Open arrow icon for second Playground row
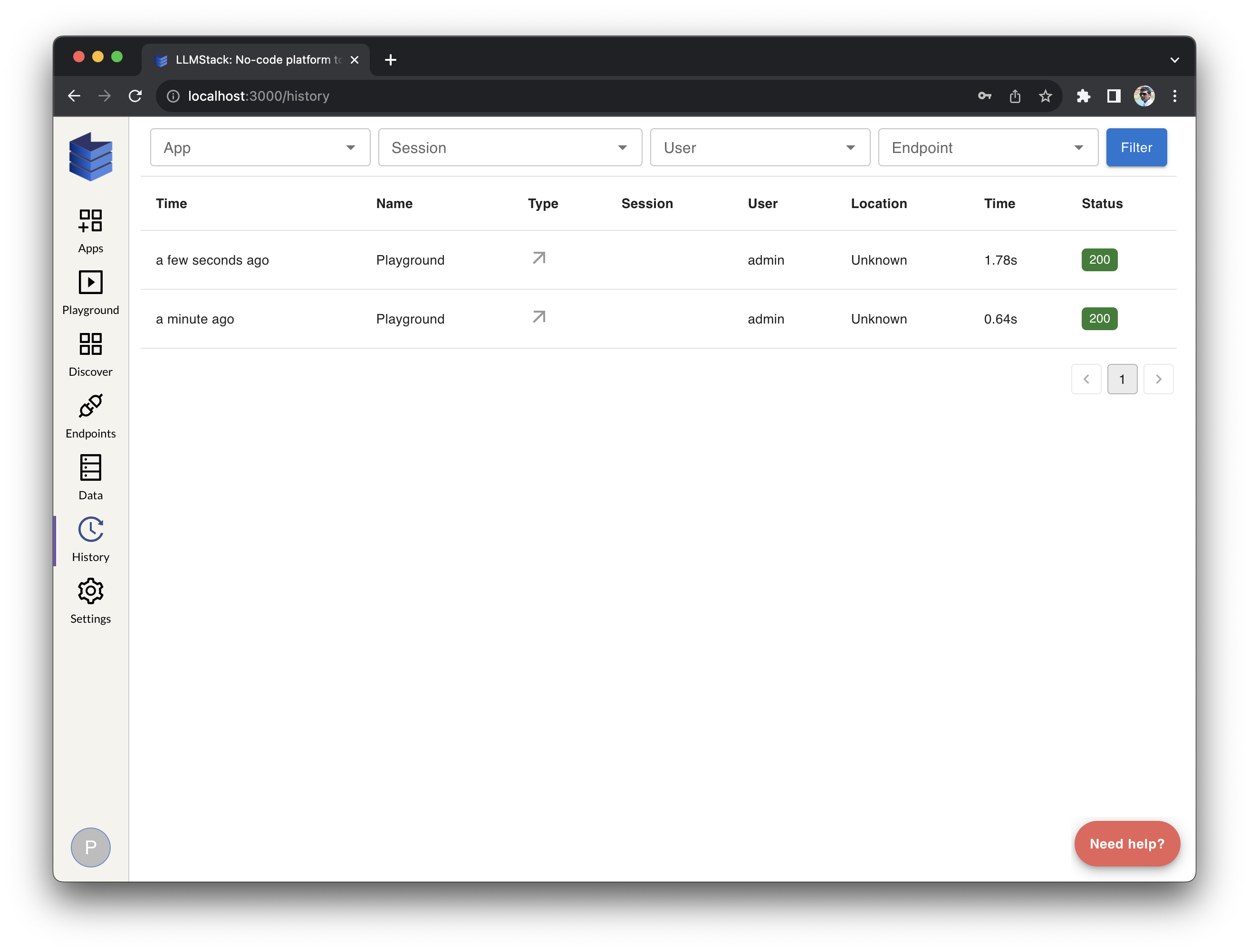Screen dimensions: 1249x952 [x=538, y=317]
